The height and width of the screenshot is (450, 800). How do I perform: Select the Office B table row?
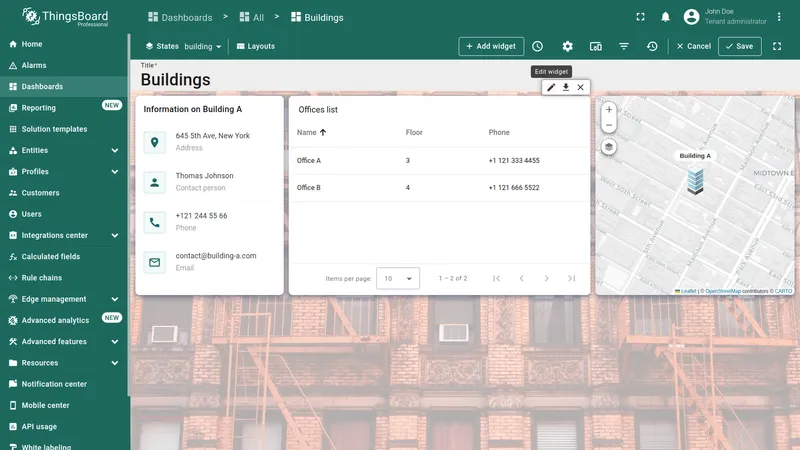click(x=439, y=188)
